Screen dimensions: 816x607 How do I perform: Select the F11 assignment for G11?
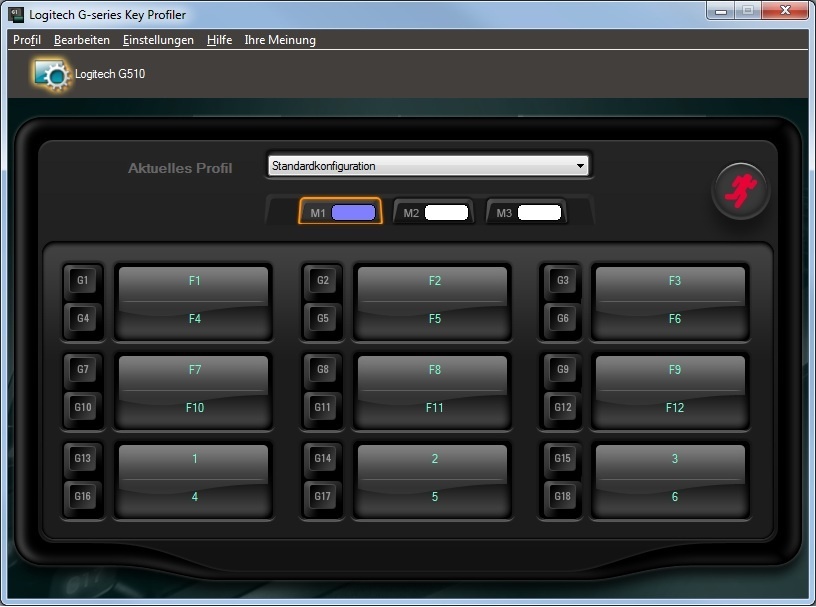434,408
